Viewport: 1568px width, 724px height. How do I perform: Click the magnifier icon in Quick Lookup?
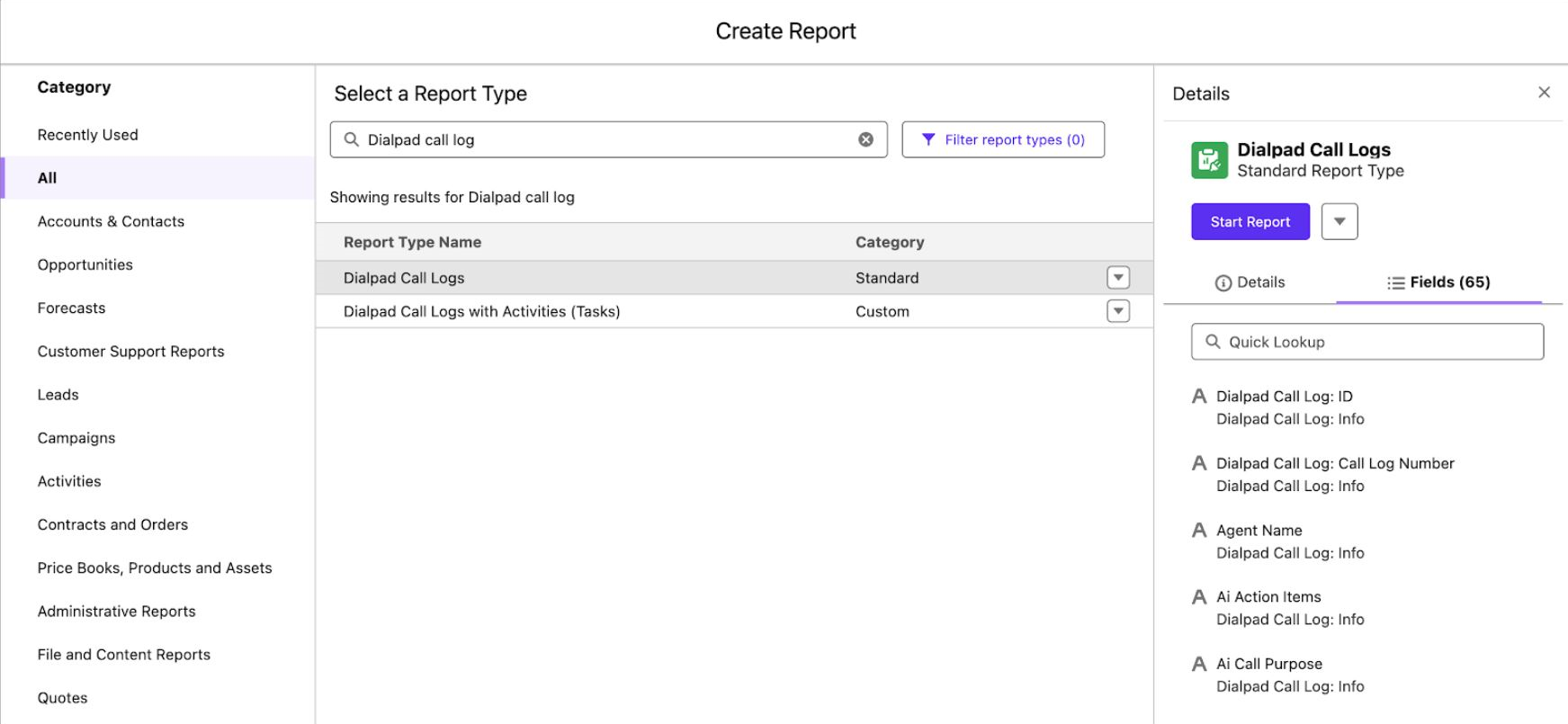1213,342
